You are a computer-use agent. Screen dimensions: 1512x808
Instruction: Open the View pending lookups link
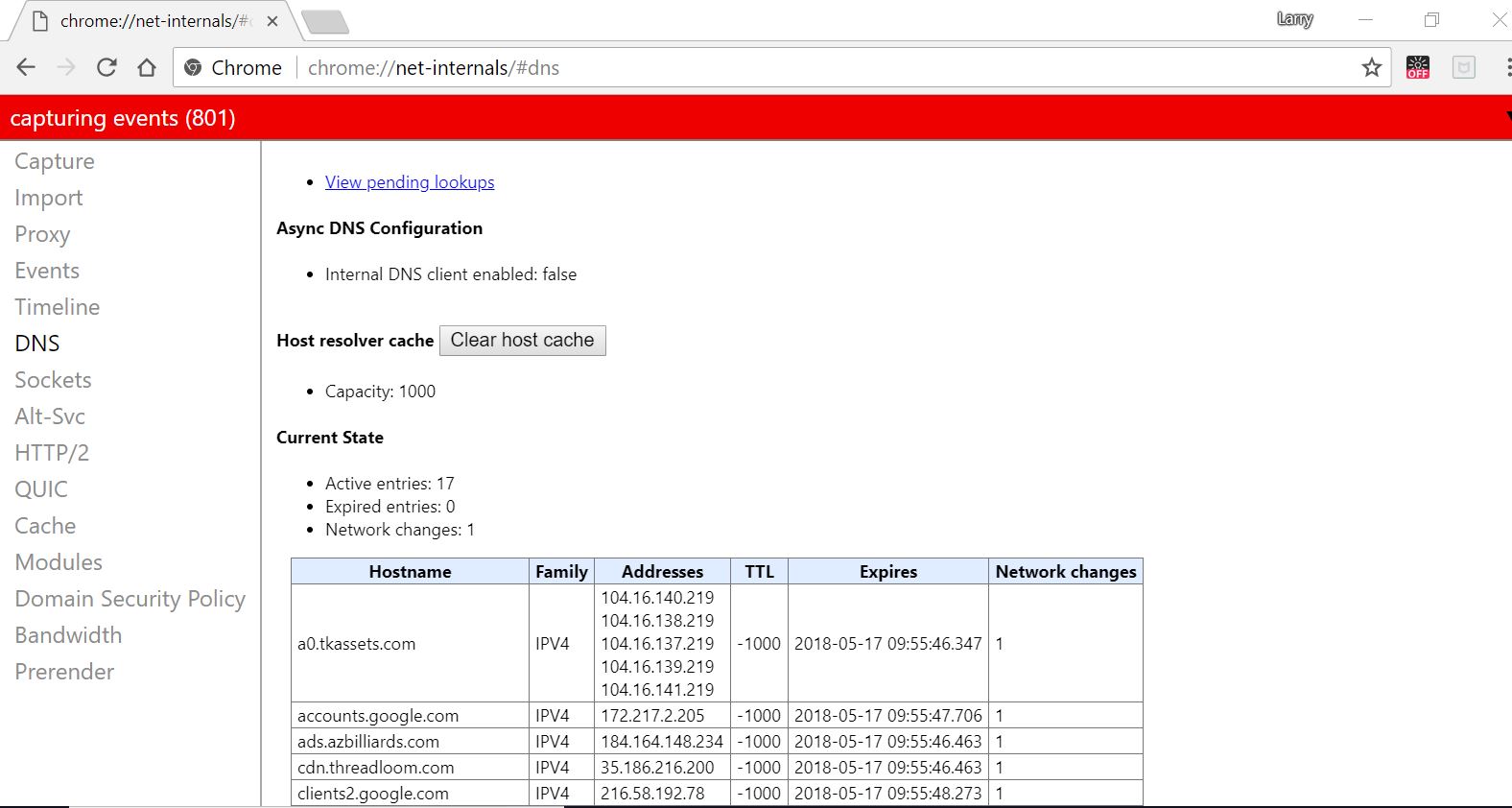[410, 182]
